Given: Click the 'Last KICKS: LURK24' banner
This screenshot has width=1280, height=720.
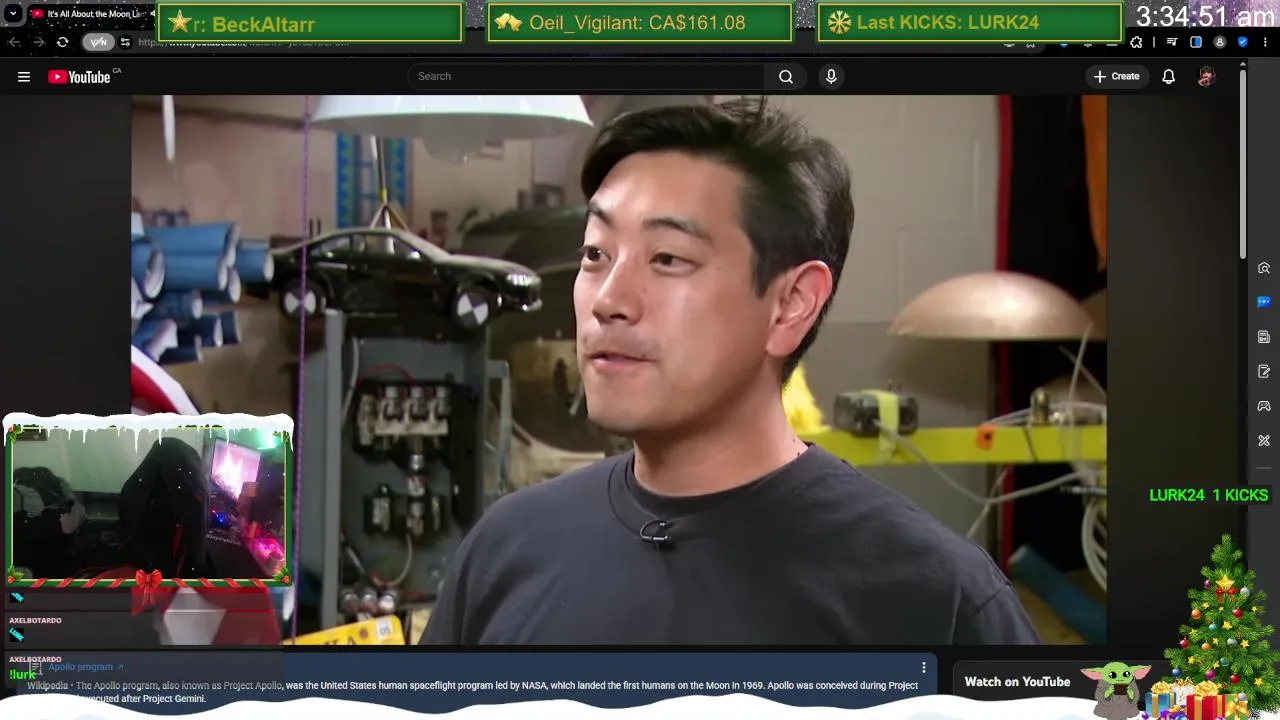Looking at the screenshot, I should click(969, 22).
